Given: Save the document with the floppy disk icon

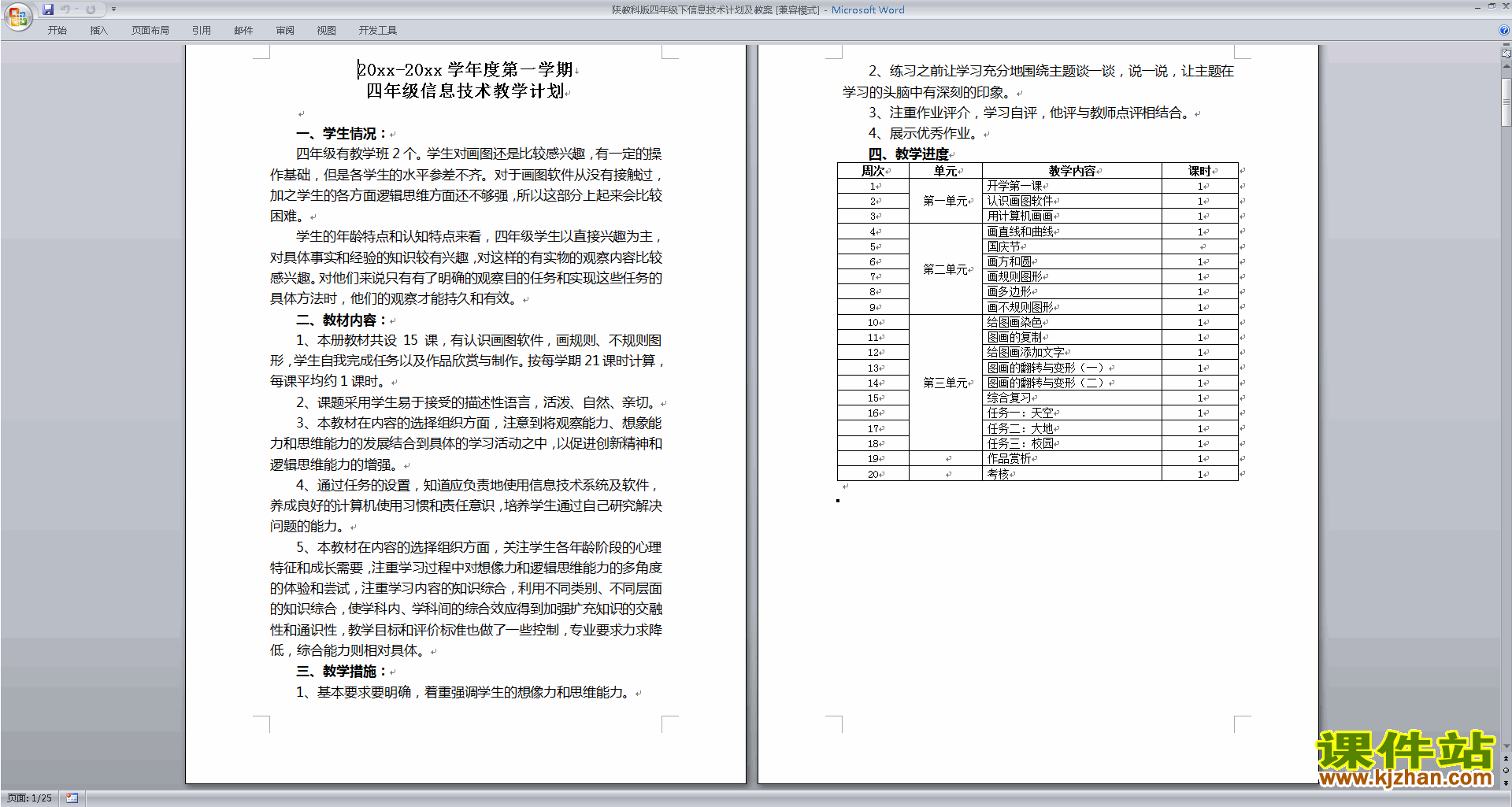Looking at the screenshot, I should click(48, 9).
